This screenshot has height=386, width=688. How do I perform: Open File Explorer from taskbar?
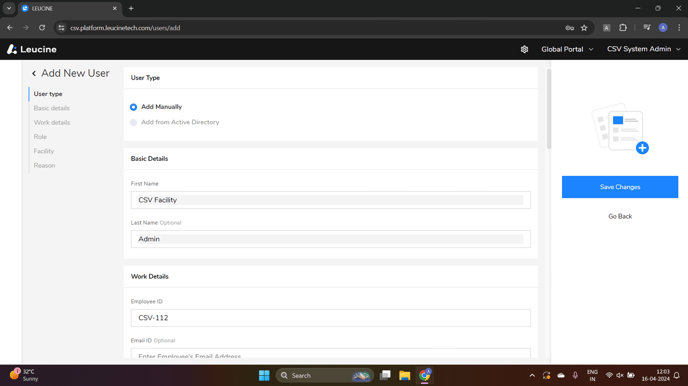[x=405, y=375]
